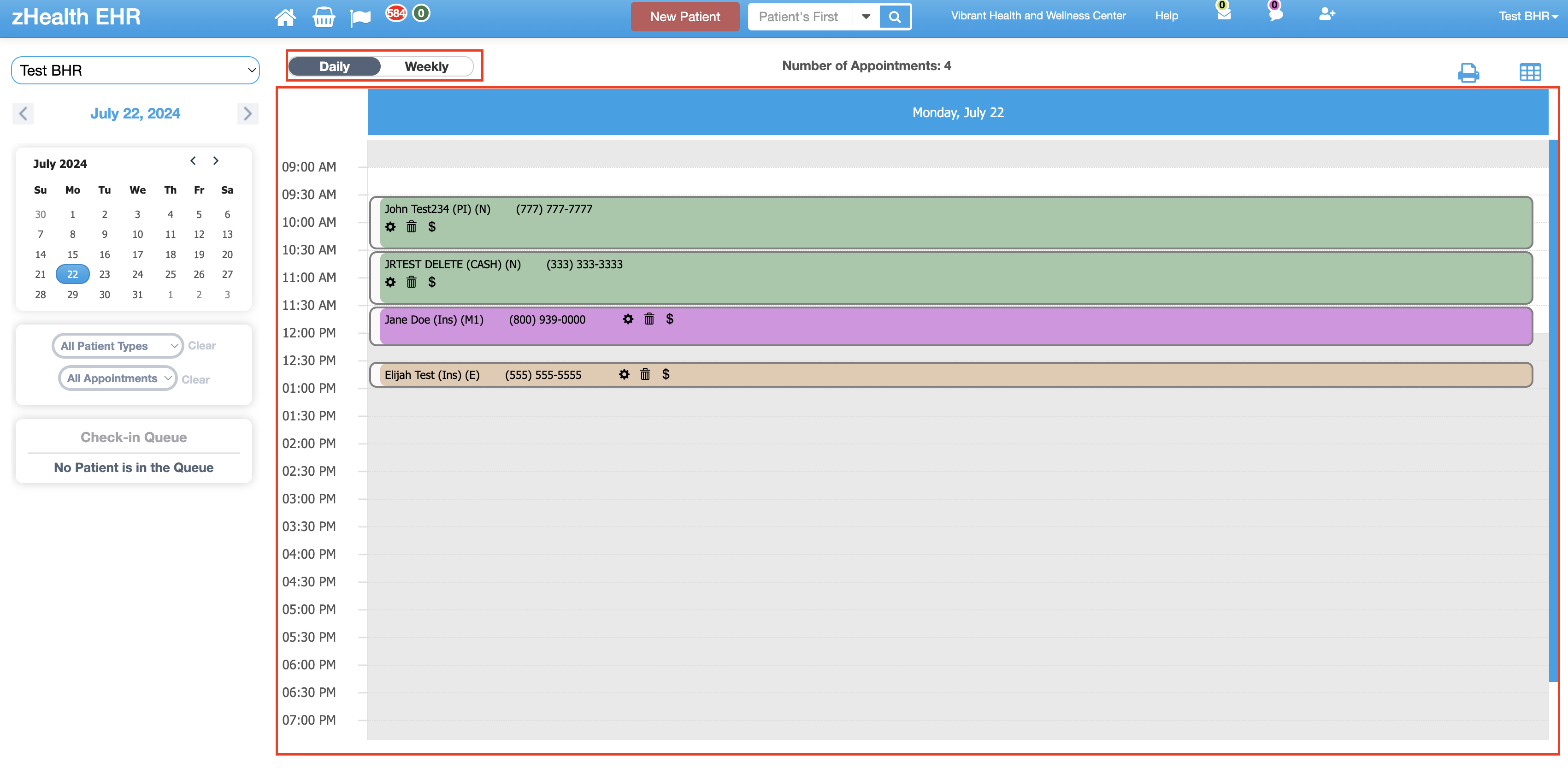
Task: Open settings gear for JRTEST DELETE appointment
Action: tap(390, 282)
